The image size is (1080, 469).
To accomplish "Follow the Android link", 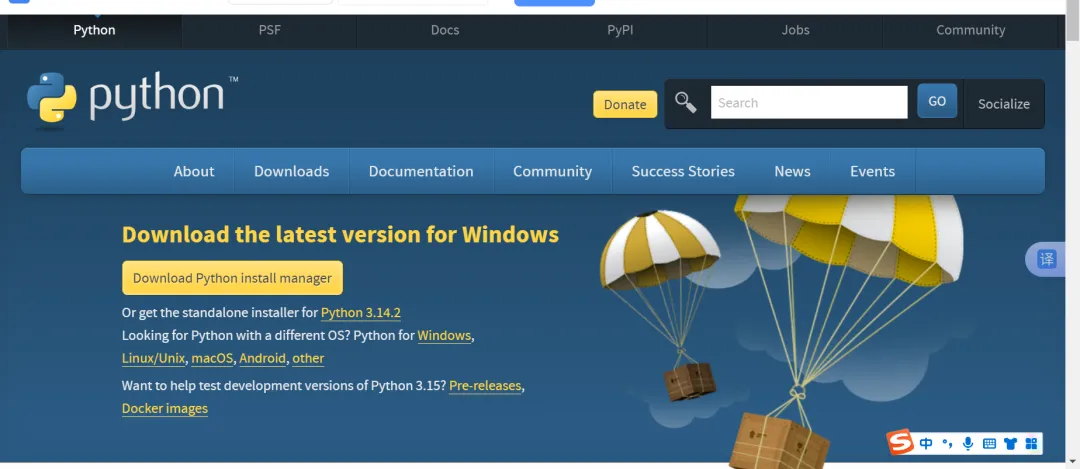I will 262,359.
